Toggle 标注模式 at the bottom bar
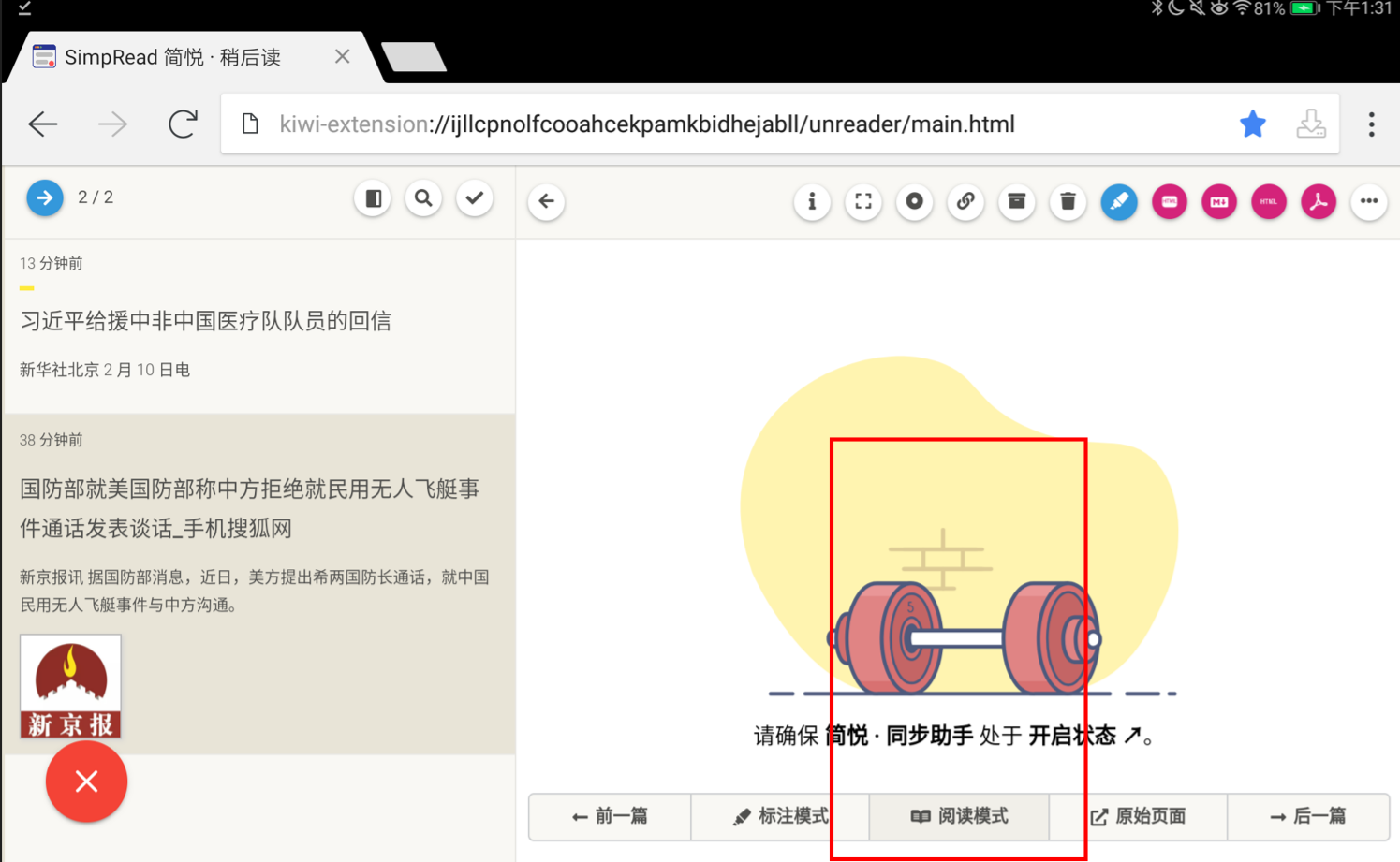Screen dimensions: 1400x862 [x=780, y=816]
